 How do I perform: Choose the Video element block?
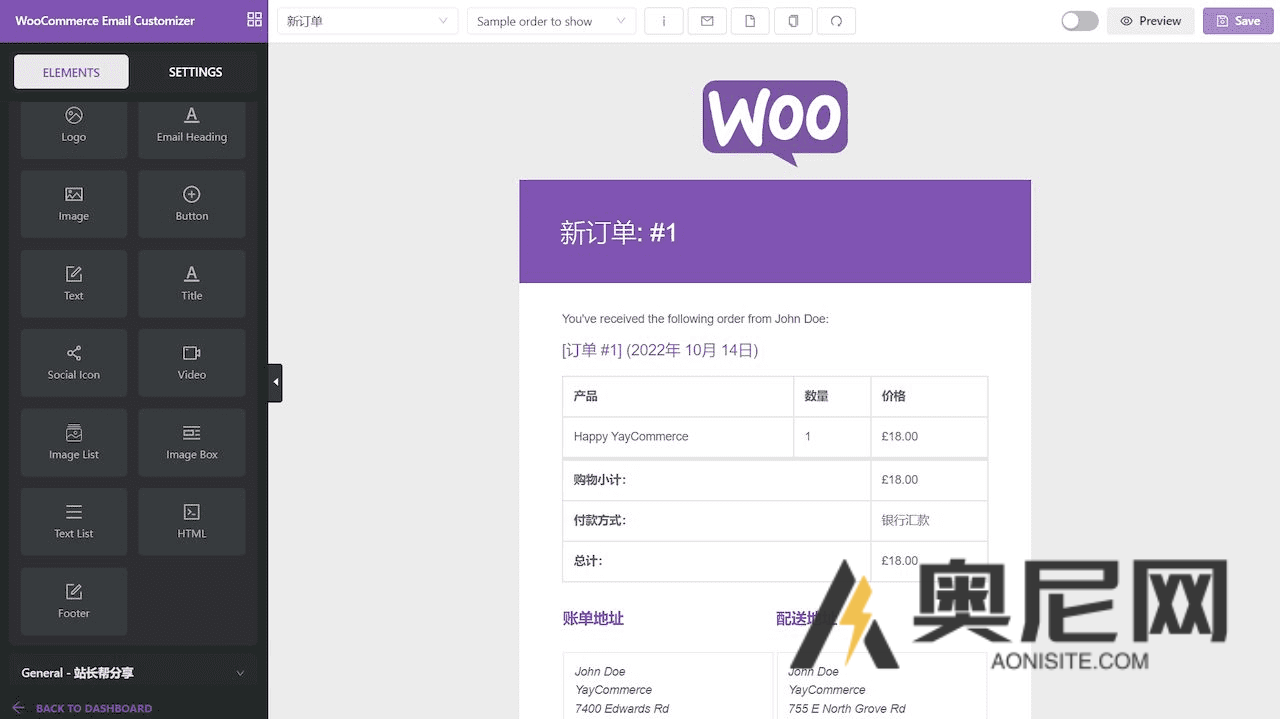click(x=192, y=362)
